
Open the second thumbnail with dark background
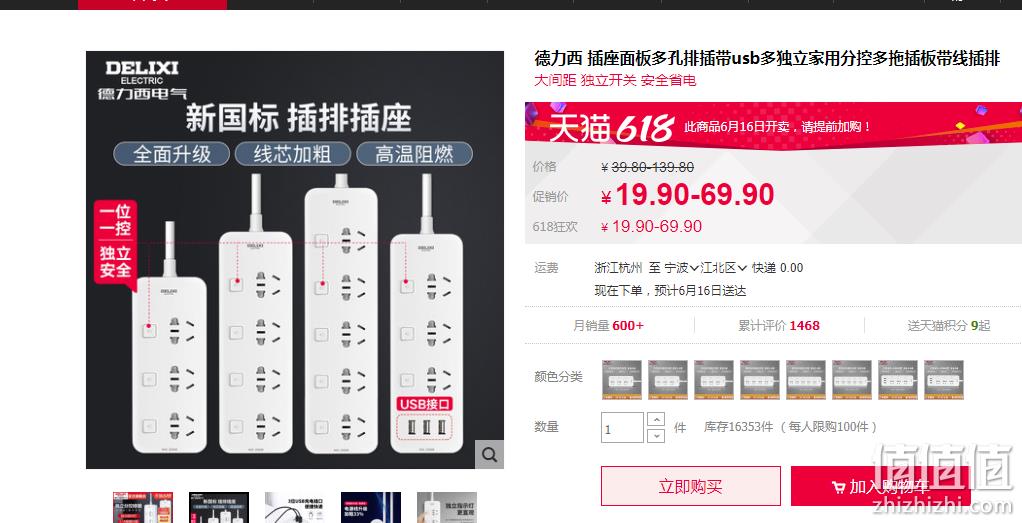[219, 507]
